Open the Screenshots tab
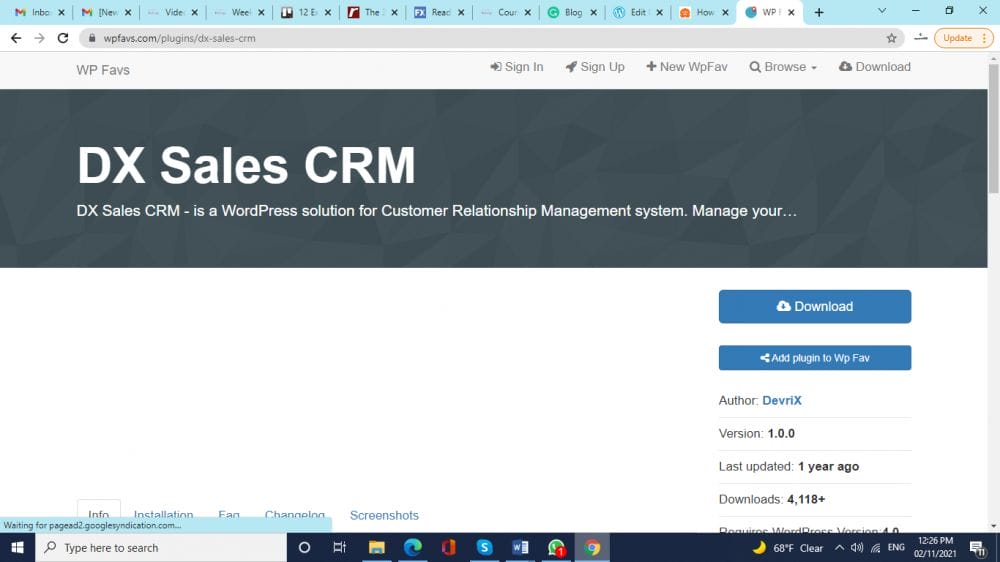 [x=384, y=515]
